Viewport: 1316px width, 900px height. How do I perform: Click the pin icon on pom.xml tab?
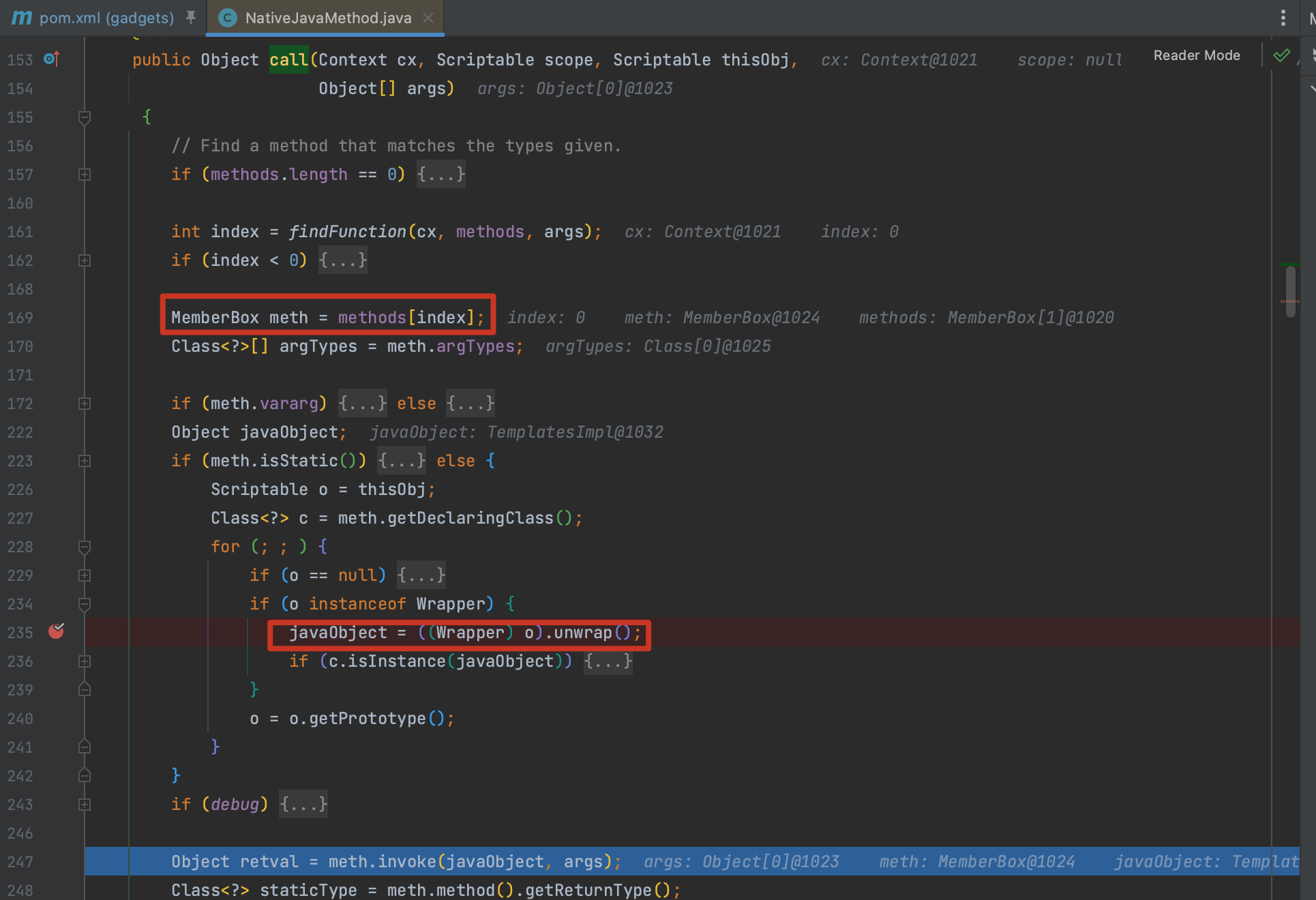click(x=191, y=17)
